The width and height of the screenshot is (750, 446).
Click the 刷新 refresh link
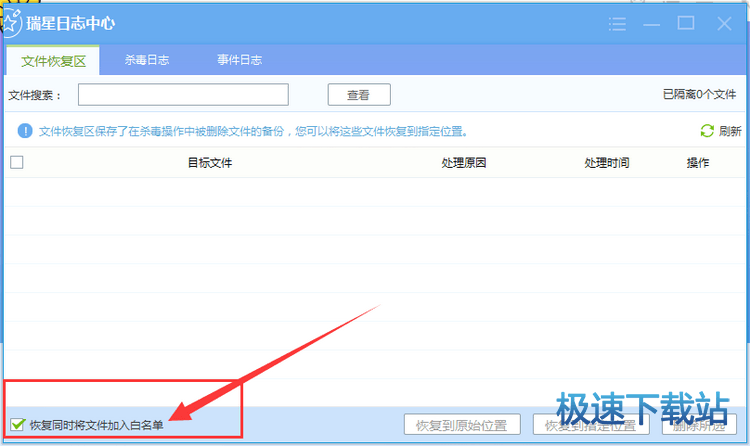click(730, 131)
